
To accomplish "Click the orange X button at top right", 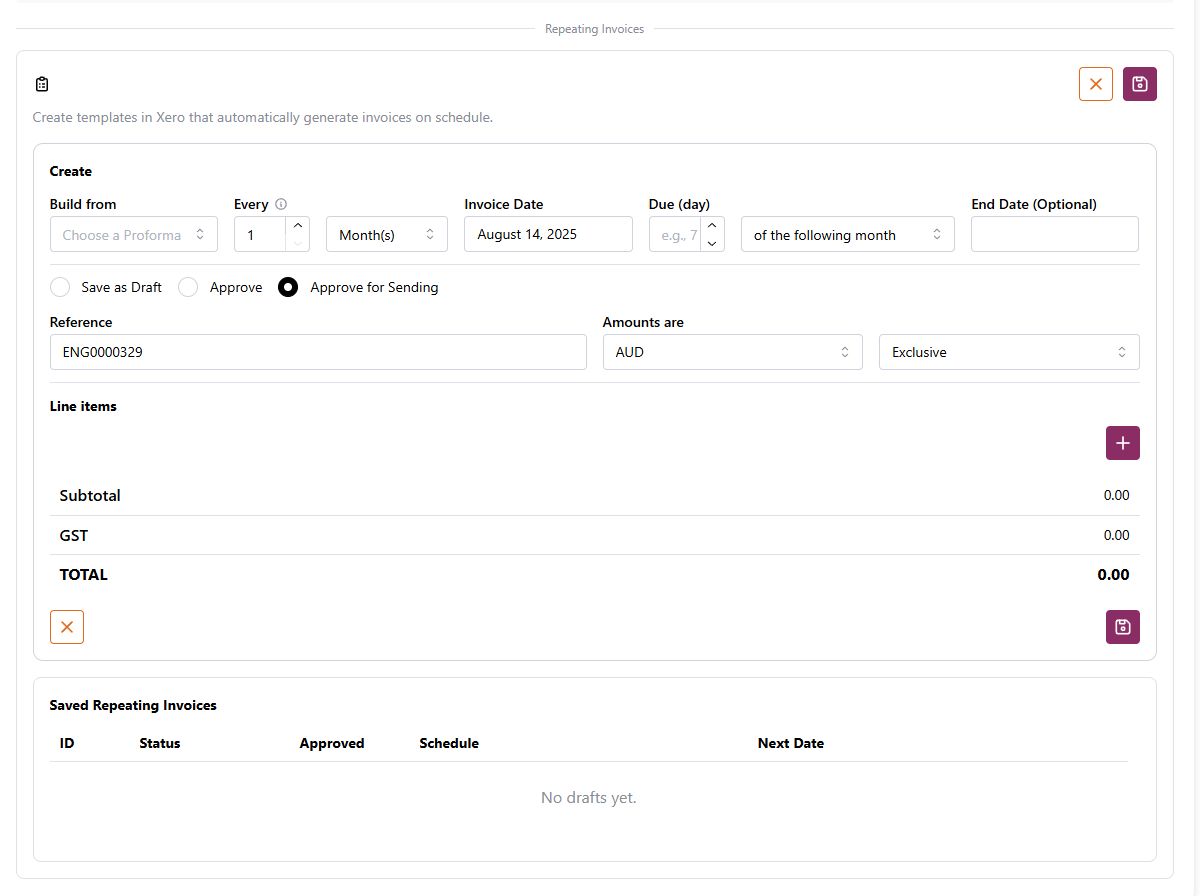I will coord(1095,84).
